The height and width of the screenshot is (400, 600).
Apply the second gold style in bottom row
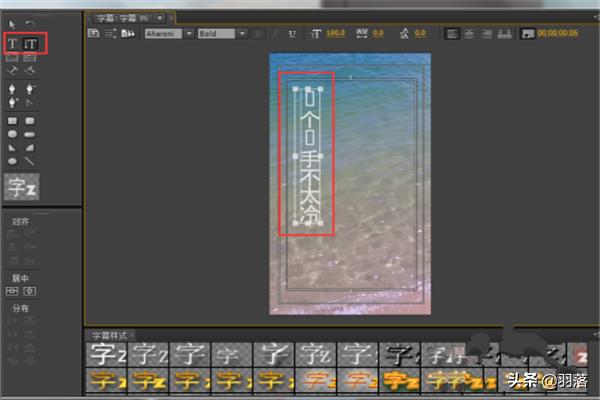click(148, 380)
